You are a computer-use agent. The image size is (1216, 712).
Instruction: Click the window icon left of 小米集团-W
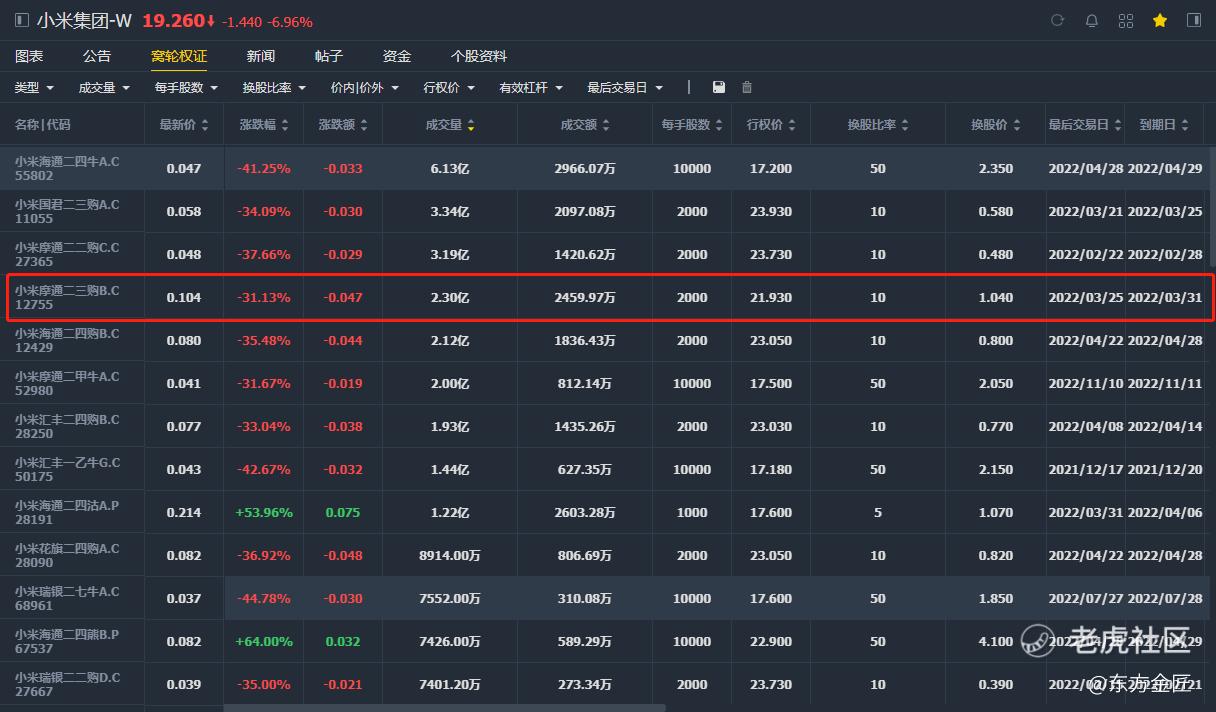pos(22,20)
